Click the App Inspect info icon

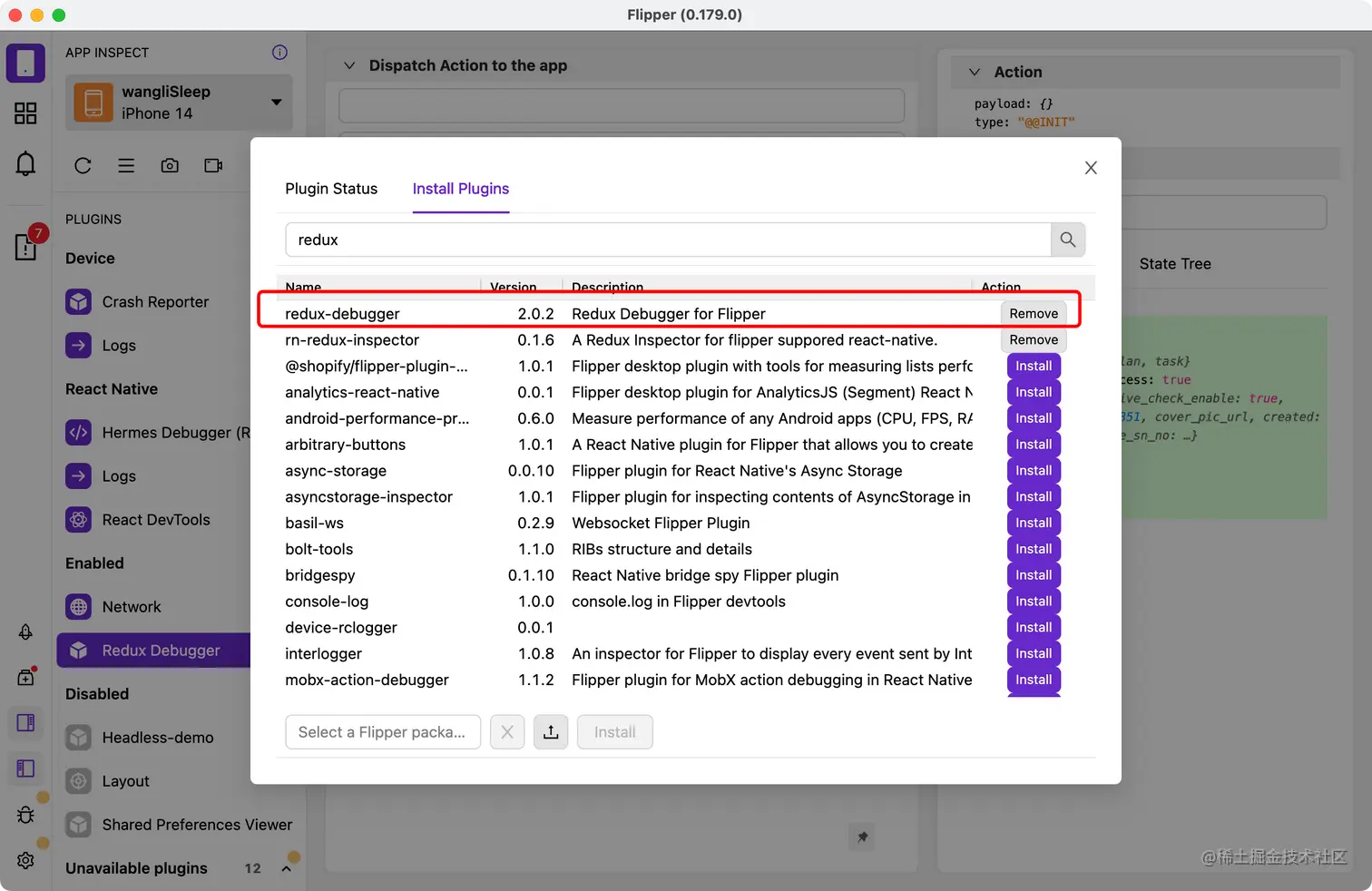click(x=279, y=53)
